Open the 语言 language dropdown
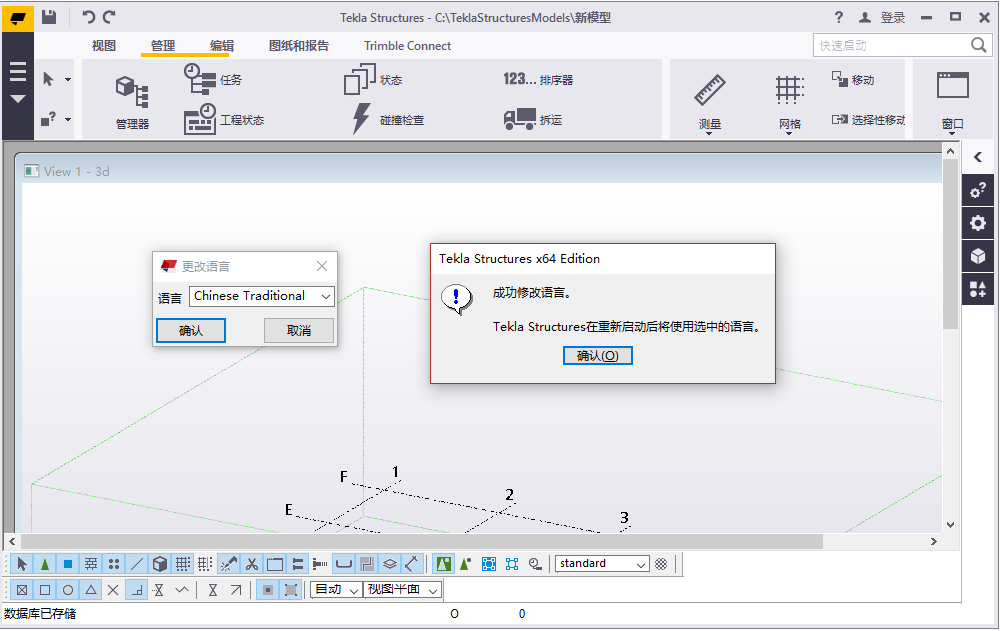 (x=261, y=296)
